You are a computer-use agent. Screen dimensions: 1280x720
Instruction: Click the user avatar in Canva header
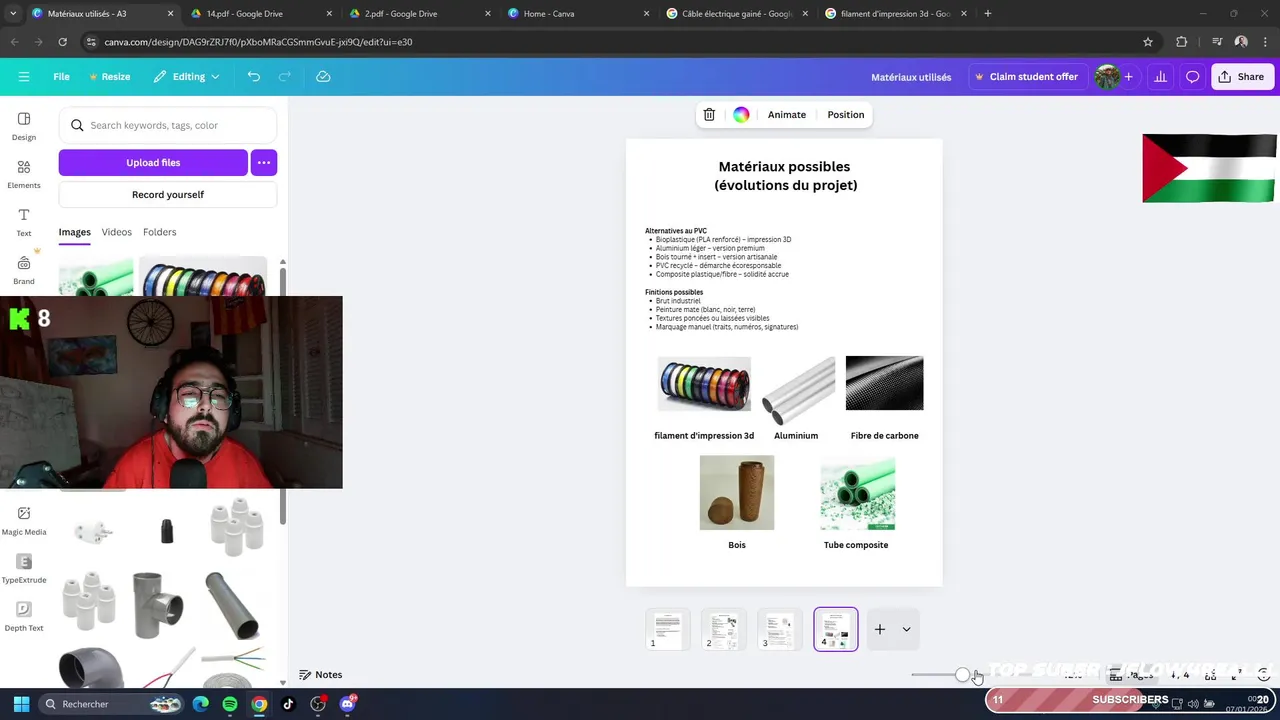click(1106, 77)
